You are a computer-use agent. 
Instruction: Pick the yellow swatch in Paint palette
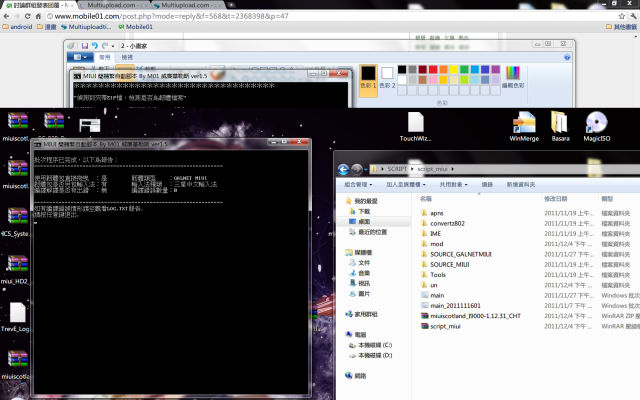[x=454, y=69]
